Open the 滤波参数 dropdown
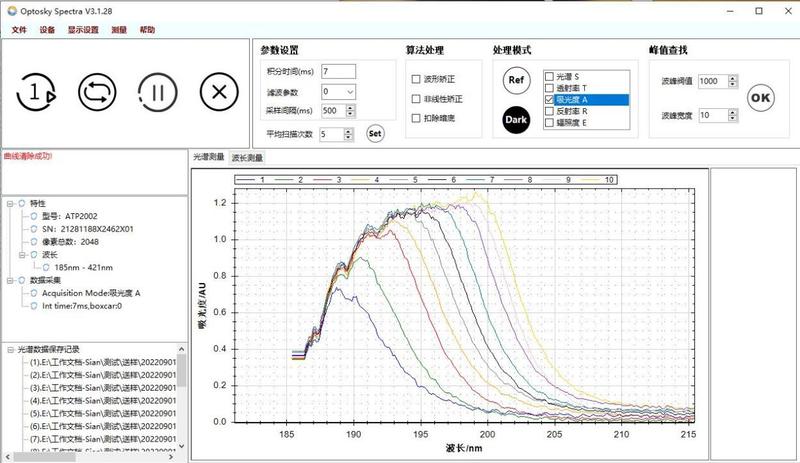This screenshot has height=463, width=800. [x=351, y=91]
